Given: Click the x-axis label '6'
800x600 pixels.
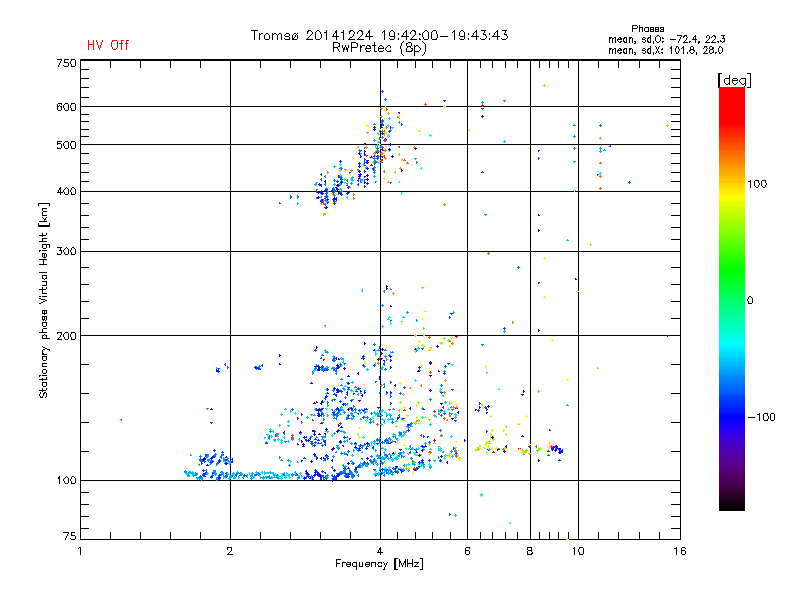Looking at the screenshot, I should tap(467, 551).
